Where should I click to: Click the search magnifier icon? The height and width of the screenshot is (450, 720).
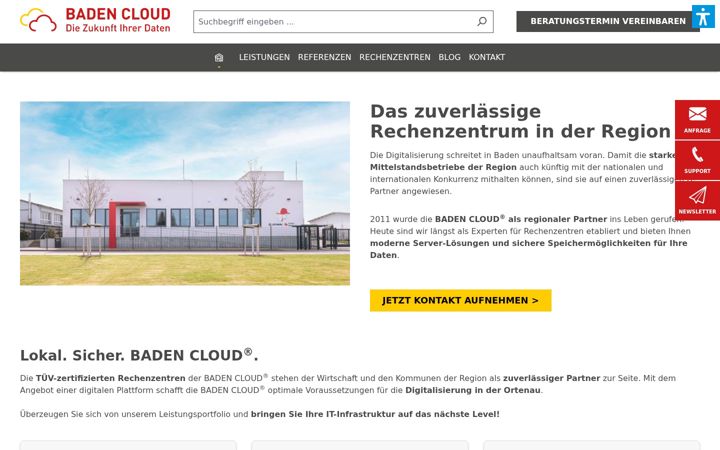tap(482, 22)
